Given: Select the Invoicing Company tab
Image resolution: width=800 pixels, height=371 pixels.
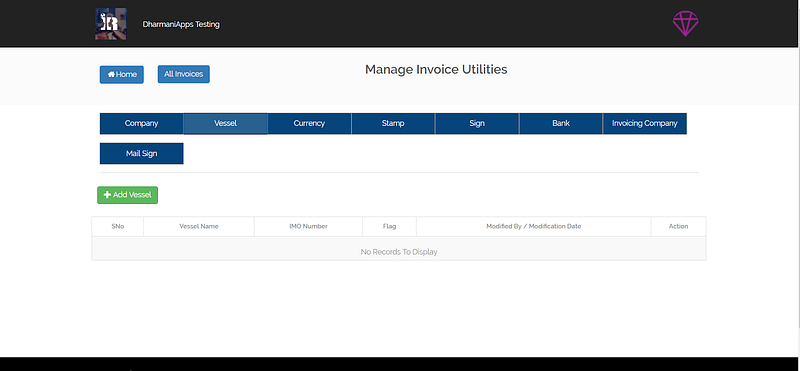Looking at the screenshot, I should coord(645,123).
